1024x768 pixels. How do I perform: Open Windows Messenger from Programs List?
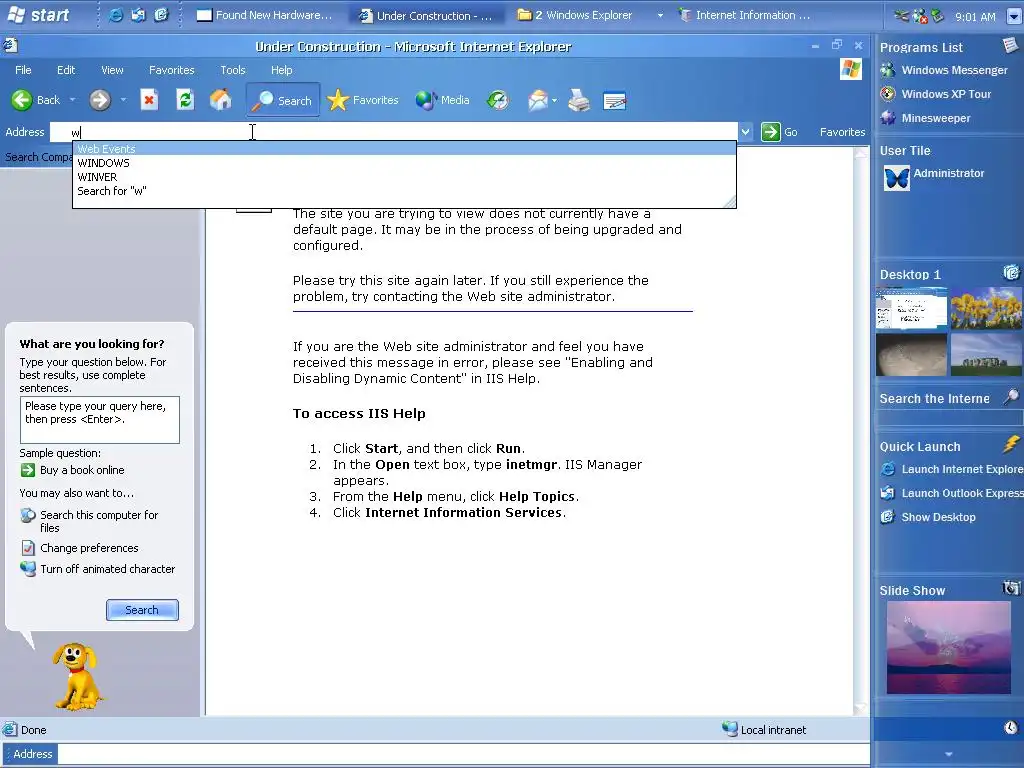click(x=944, y=70)
